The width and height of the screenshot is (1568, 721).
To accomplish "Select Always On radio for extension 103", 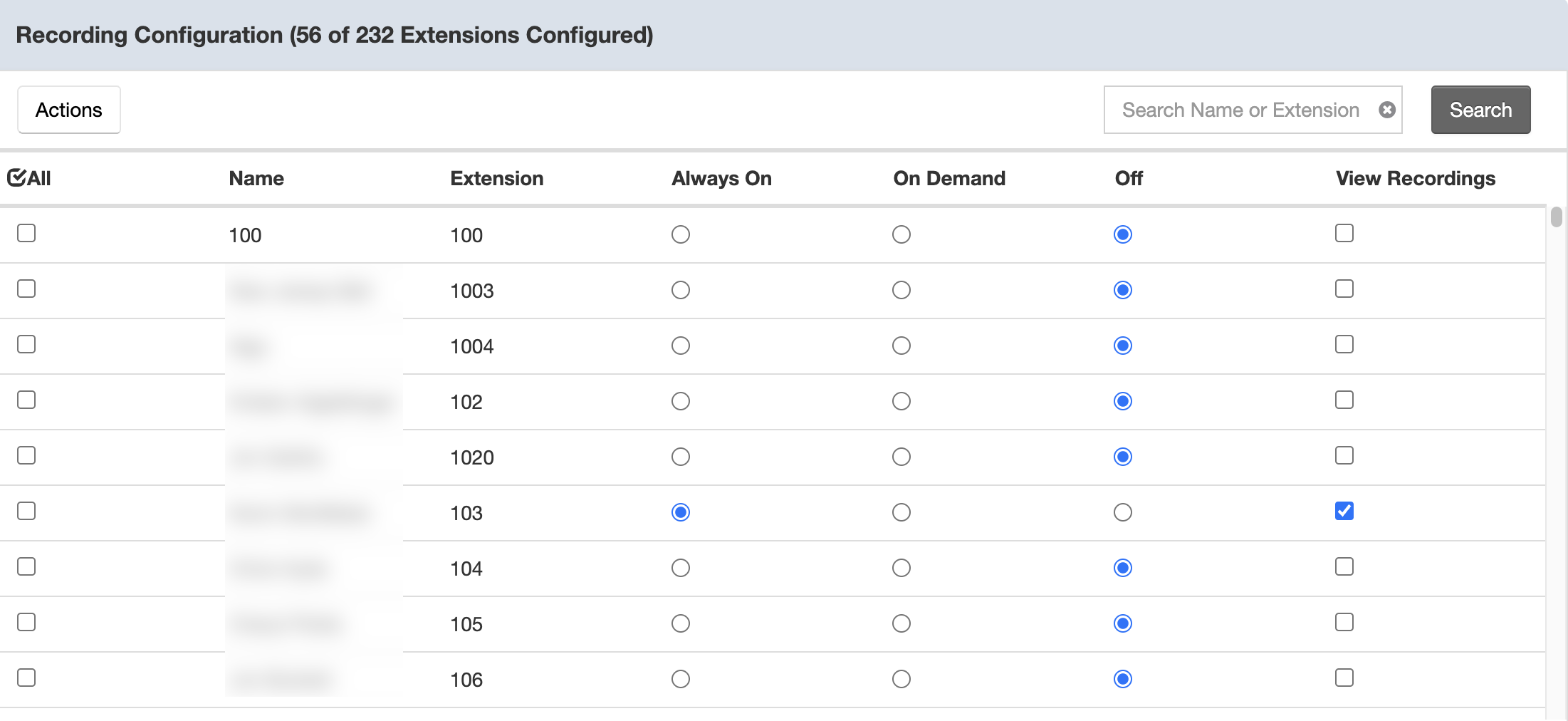I will click(x=681, y=512).
